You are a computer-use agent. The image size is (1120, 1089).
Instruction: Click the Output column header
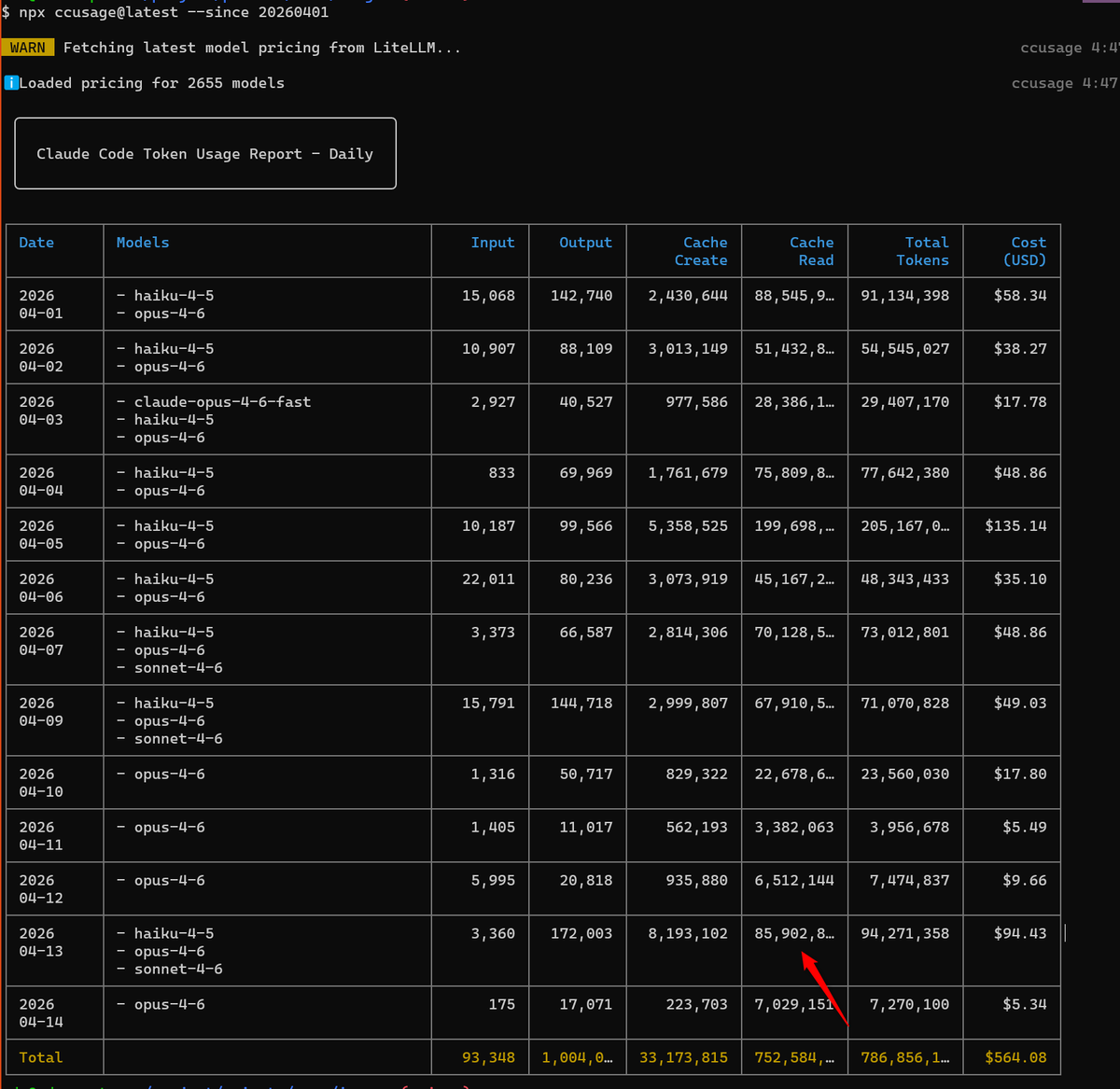[x=586, y=243]
